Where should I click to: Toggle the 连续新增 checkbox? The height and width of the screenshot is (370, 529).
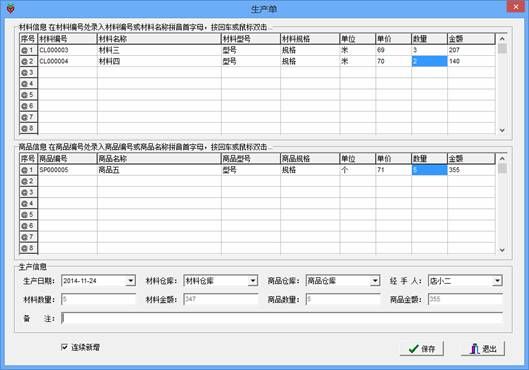(x=64, y=347)
